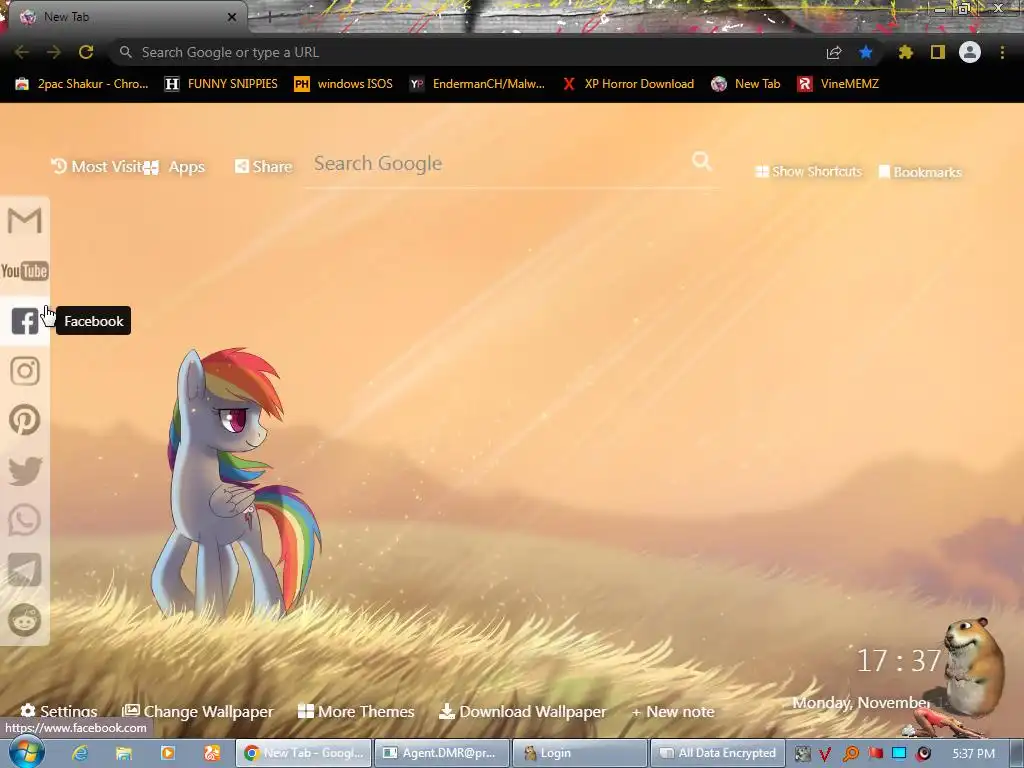Open Most Visited list
The image size is (1024, 768).
click(96, 167)
